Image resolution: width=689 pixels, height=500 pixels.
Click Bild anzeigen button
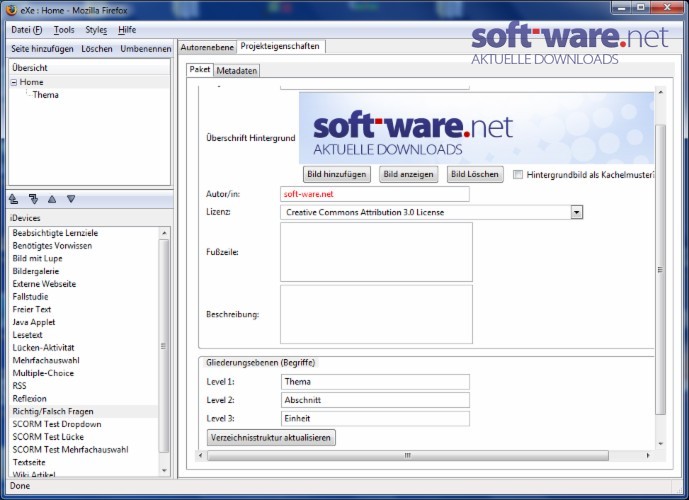(408, 174)
